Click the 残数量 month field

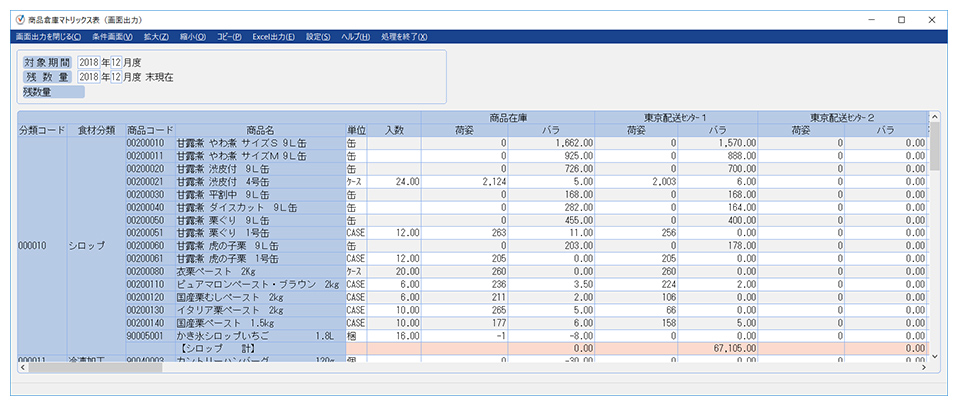[x=115, y=77]
